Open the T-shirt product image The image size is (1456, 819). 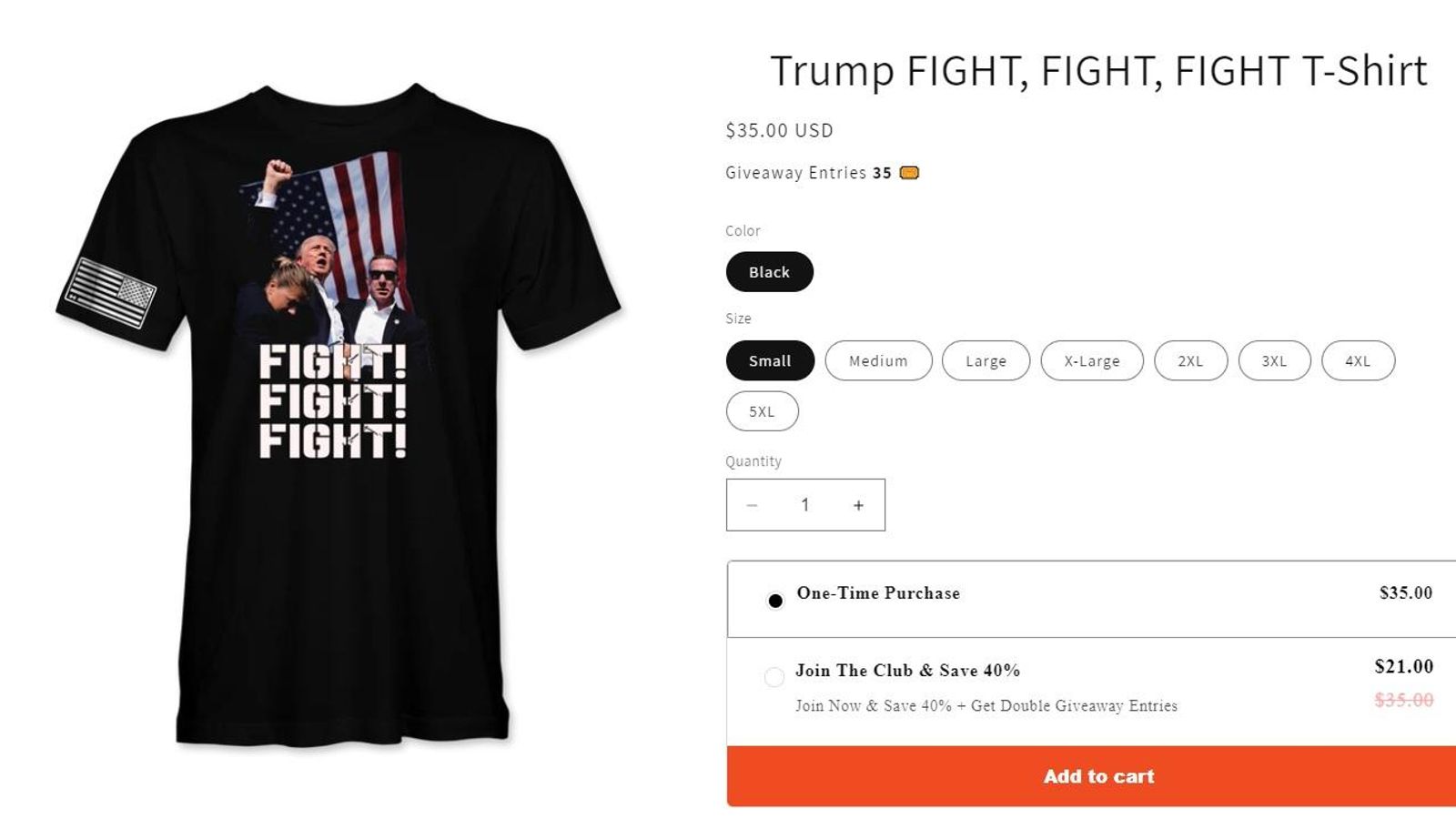[339, 414]
